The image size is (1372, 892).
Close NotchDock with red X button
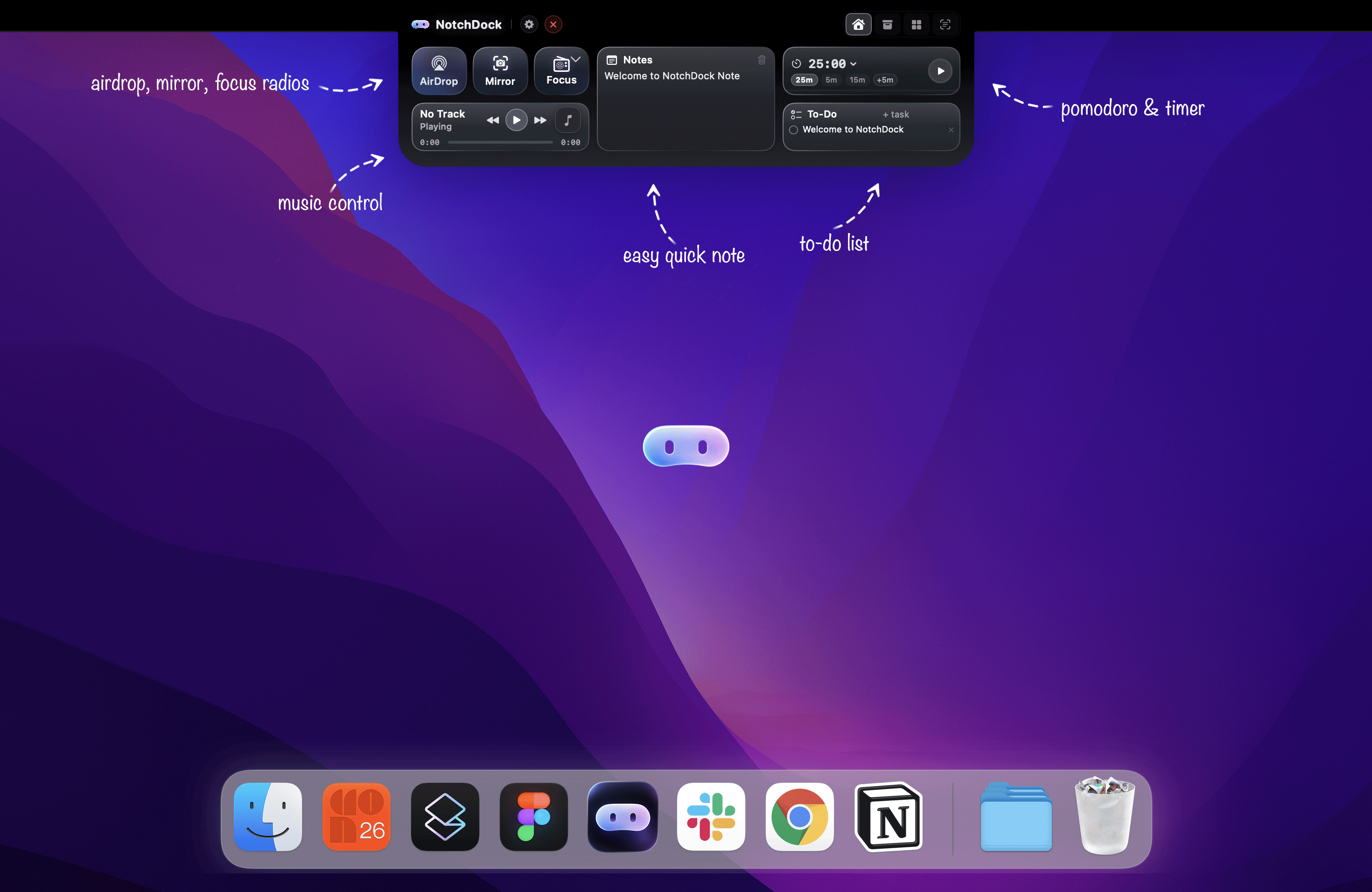[553, 24]
